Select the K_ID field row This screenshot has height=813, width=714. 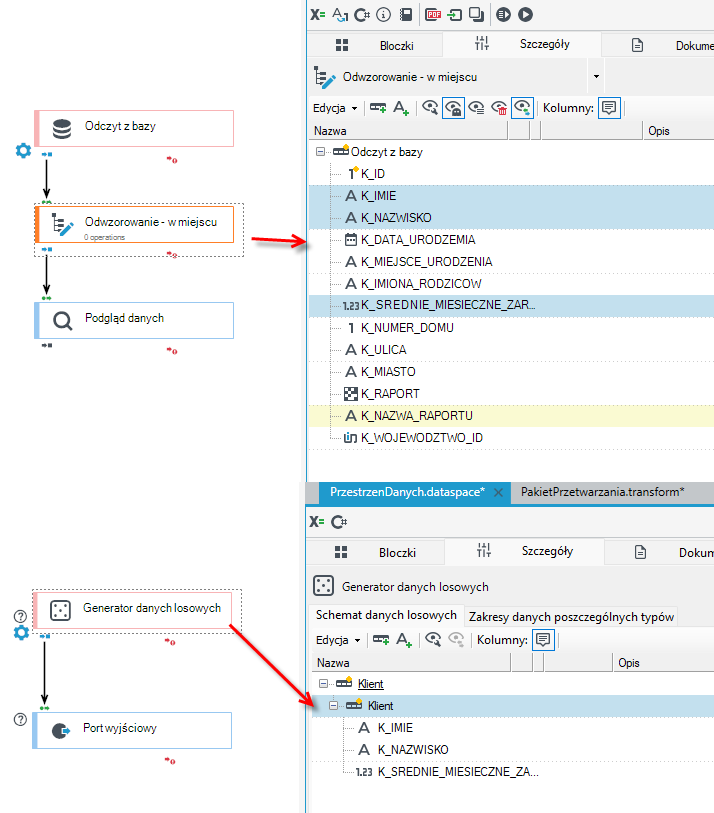[x=511, y=174]
